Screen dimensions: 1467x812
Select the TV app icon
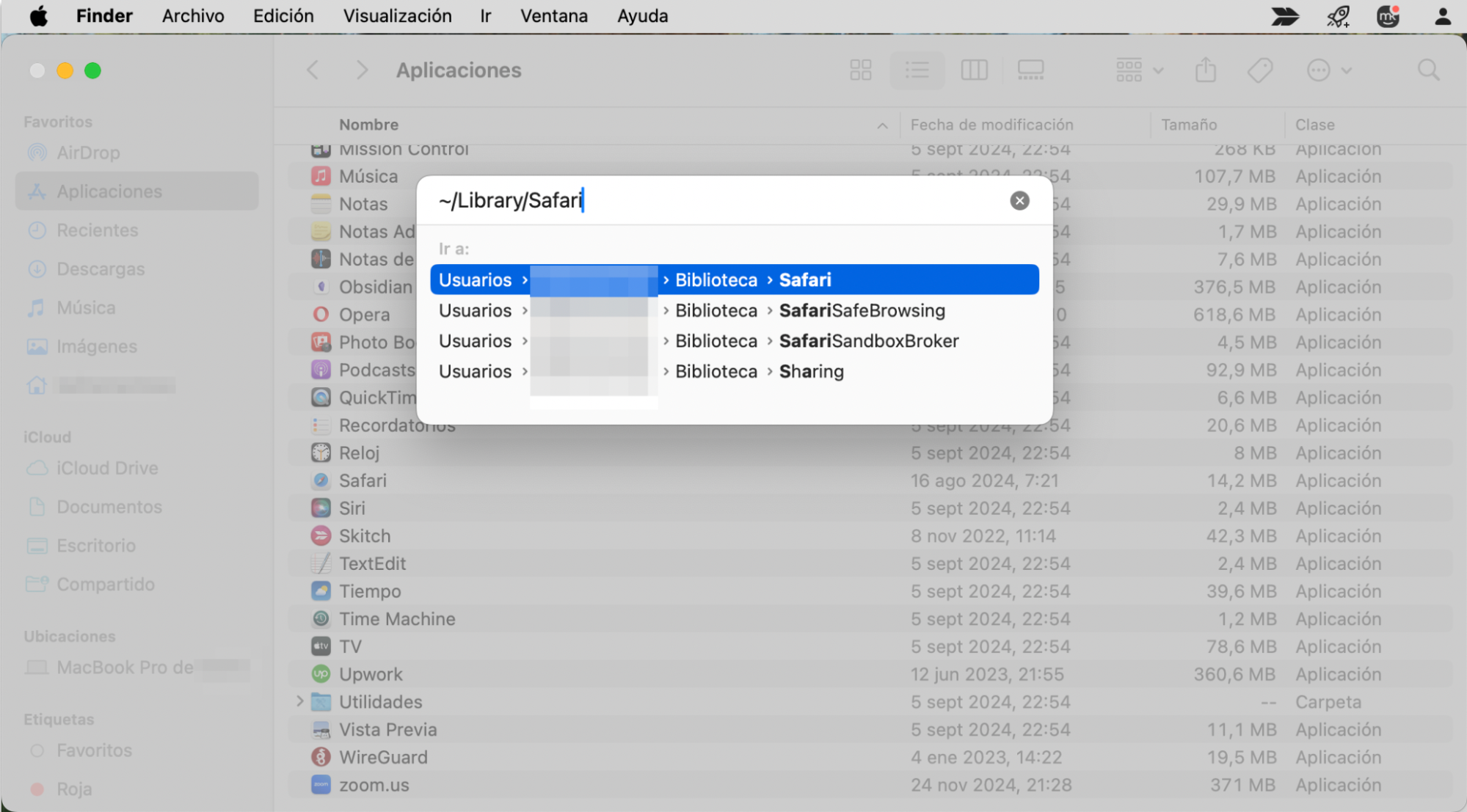pos(321,646)
